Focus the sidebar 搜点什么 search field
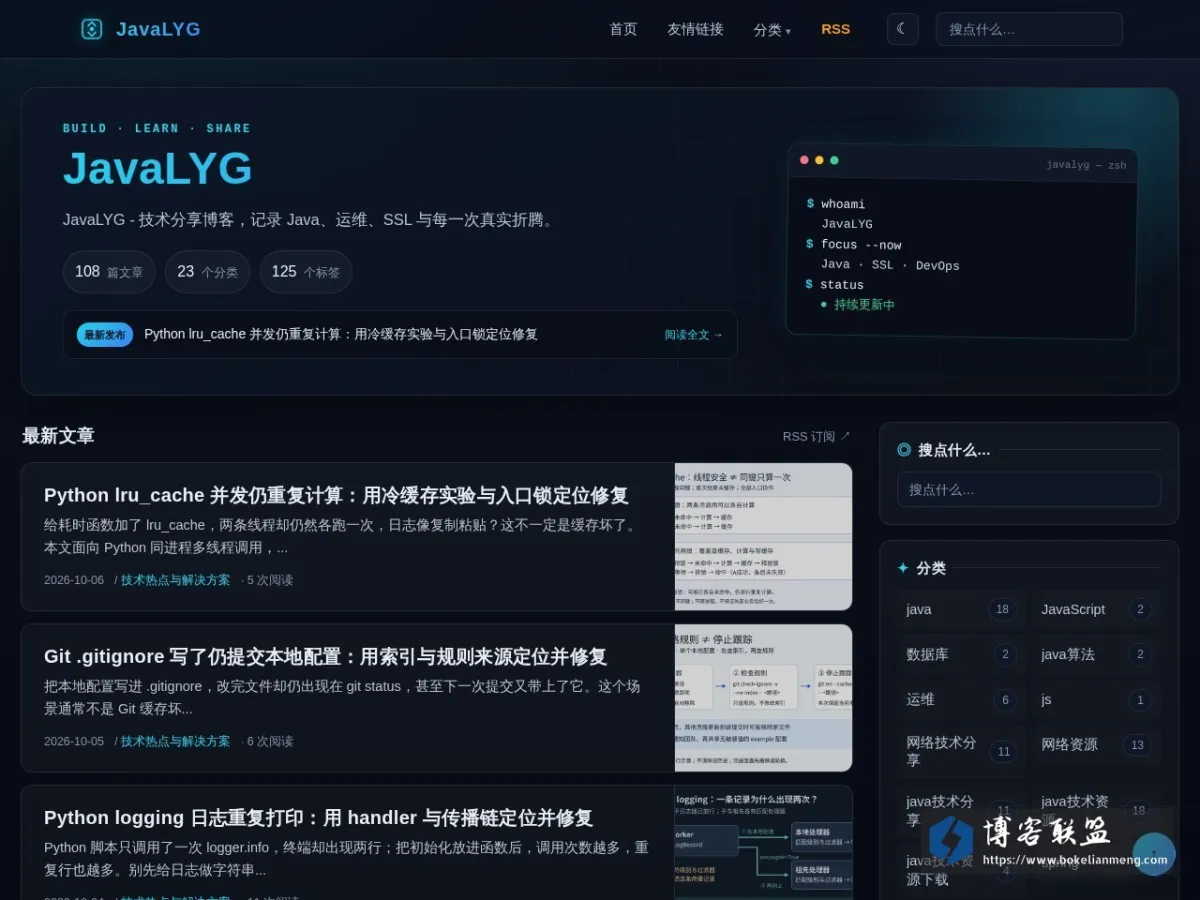1200x900 pixels. [1029, 490]
